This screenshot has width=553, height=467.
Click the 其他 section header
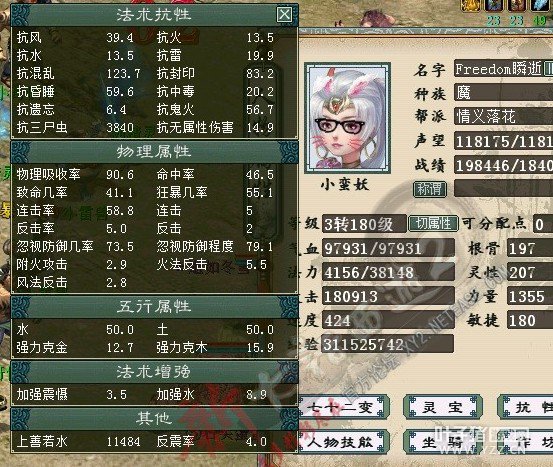coord(154,419)
